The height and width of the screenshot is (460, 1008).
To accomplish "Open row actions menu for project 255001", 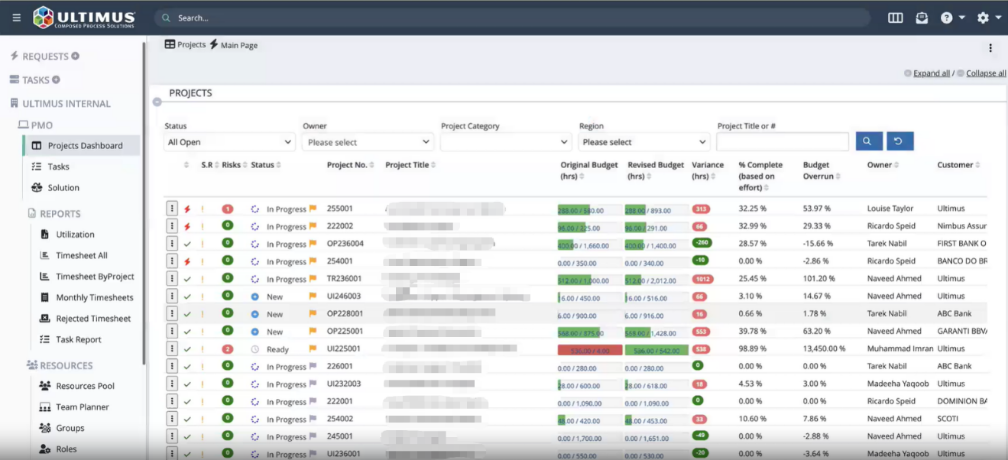I will (x=172, y=209).
